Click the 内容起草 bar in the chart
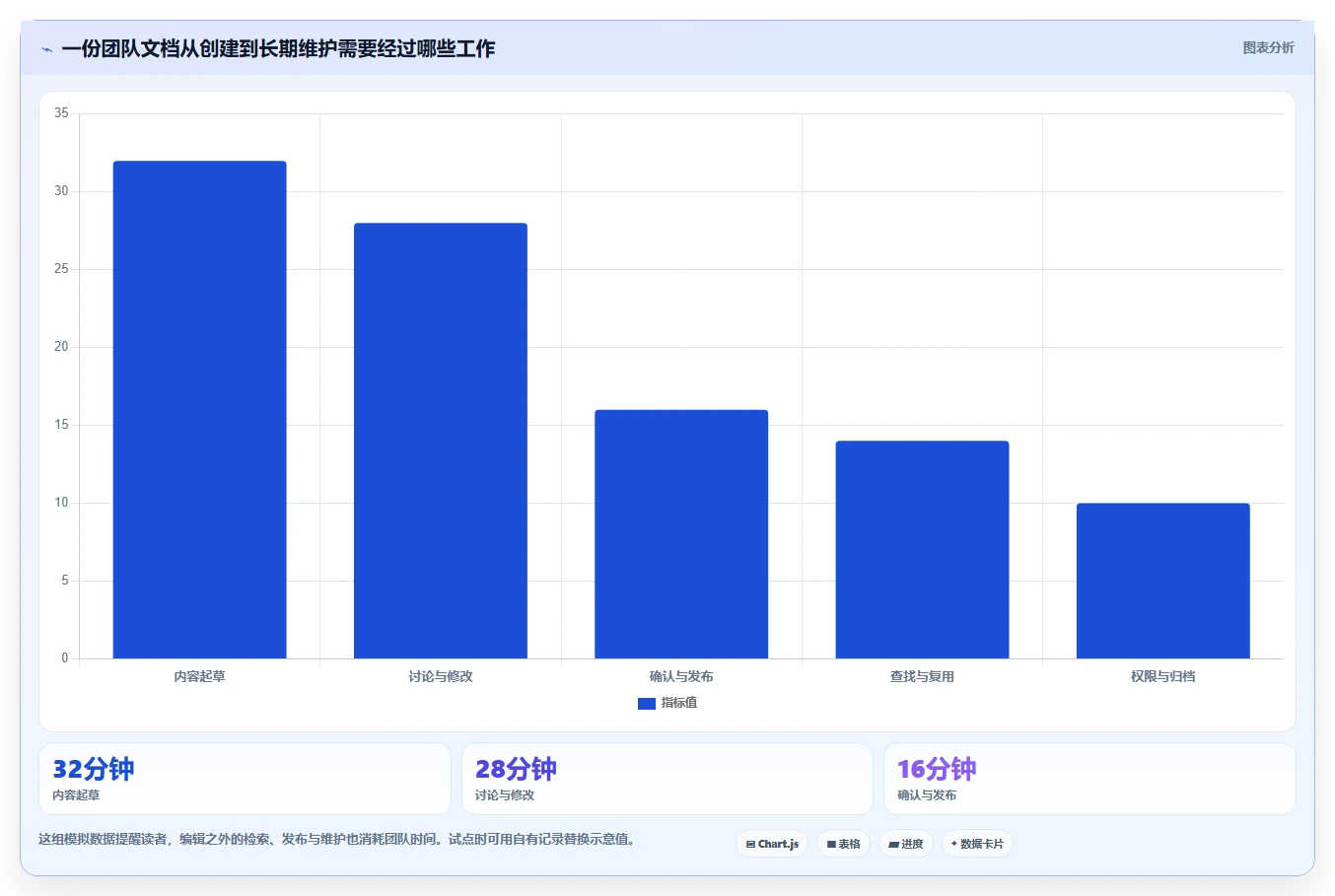Image resolution: width=1335 pixels, height=896 pixels. (x=200, y=410)
